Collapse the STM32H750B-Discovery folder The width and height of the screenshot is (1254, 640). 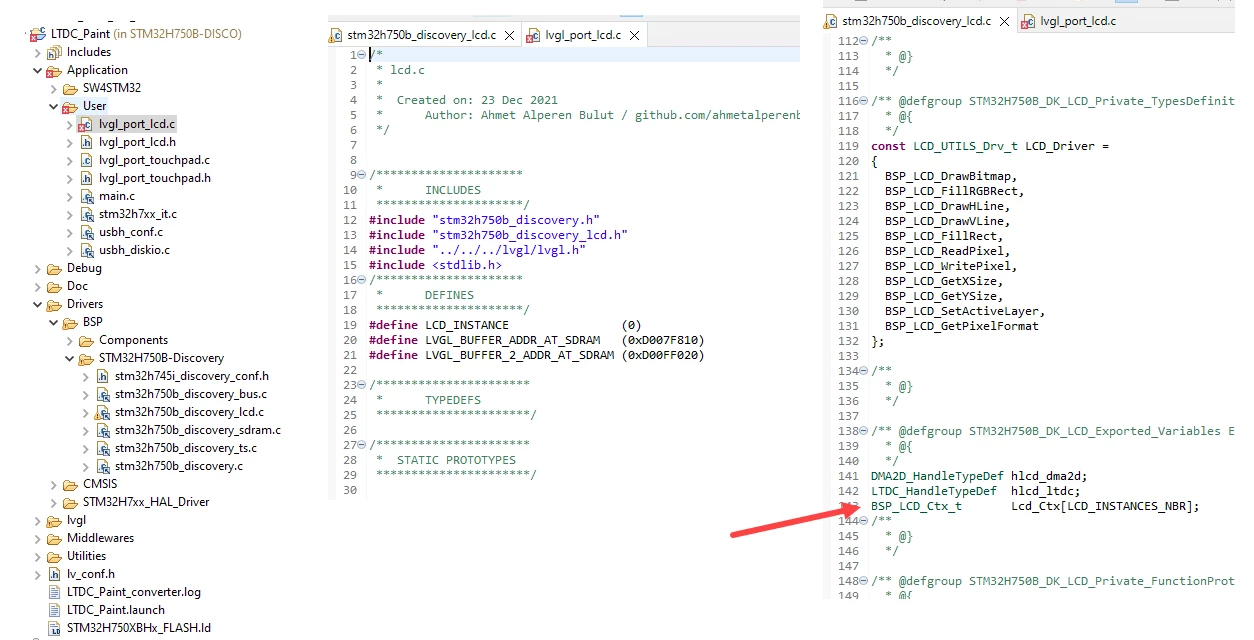(70, 358)
